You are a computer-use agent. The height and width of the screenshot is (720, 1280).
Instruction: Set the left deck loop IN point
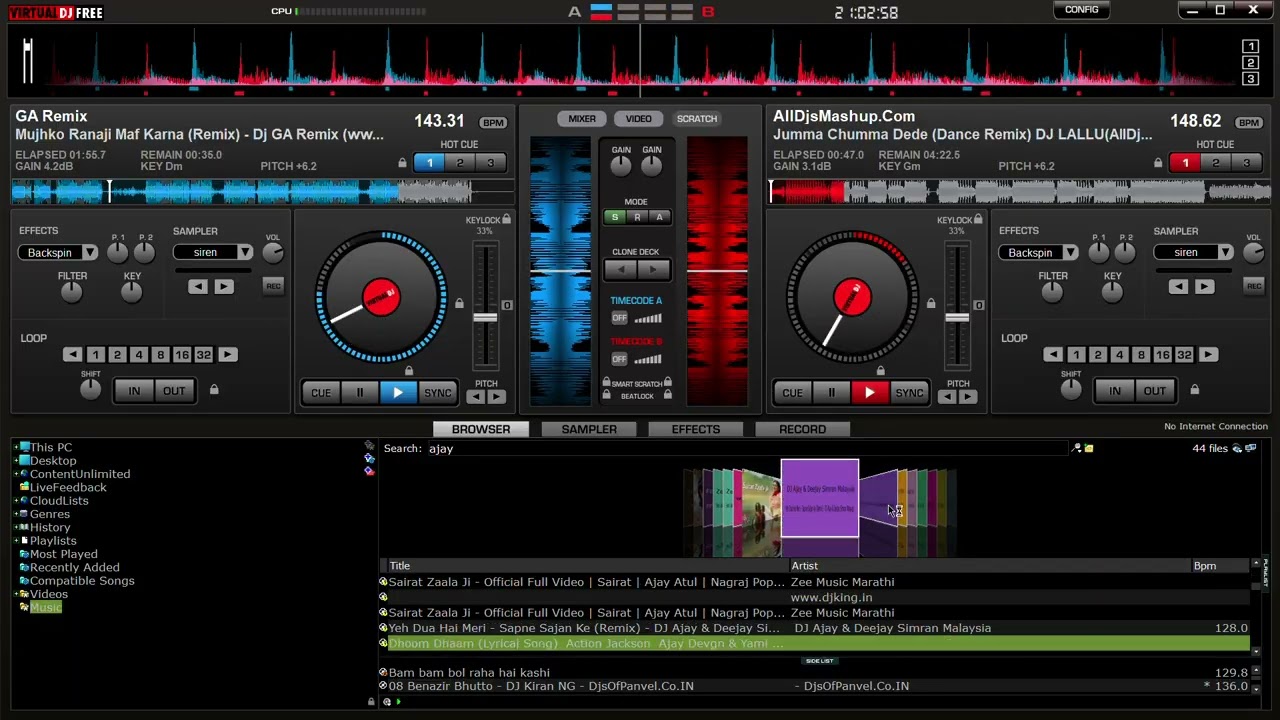click(134, 391)
